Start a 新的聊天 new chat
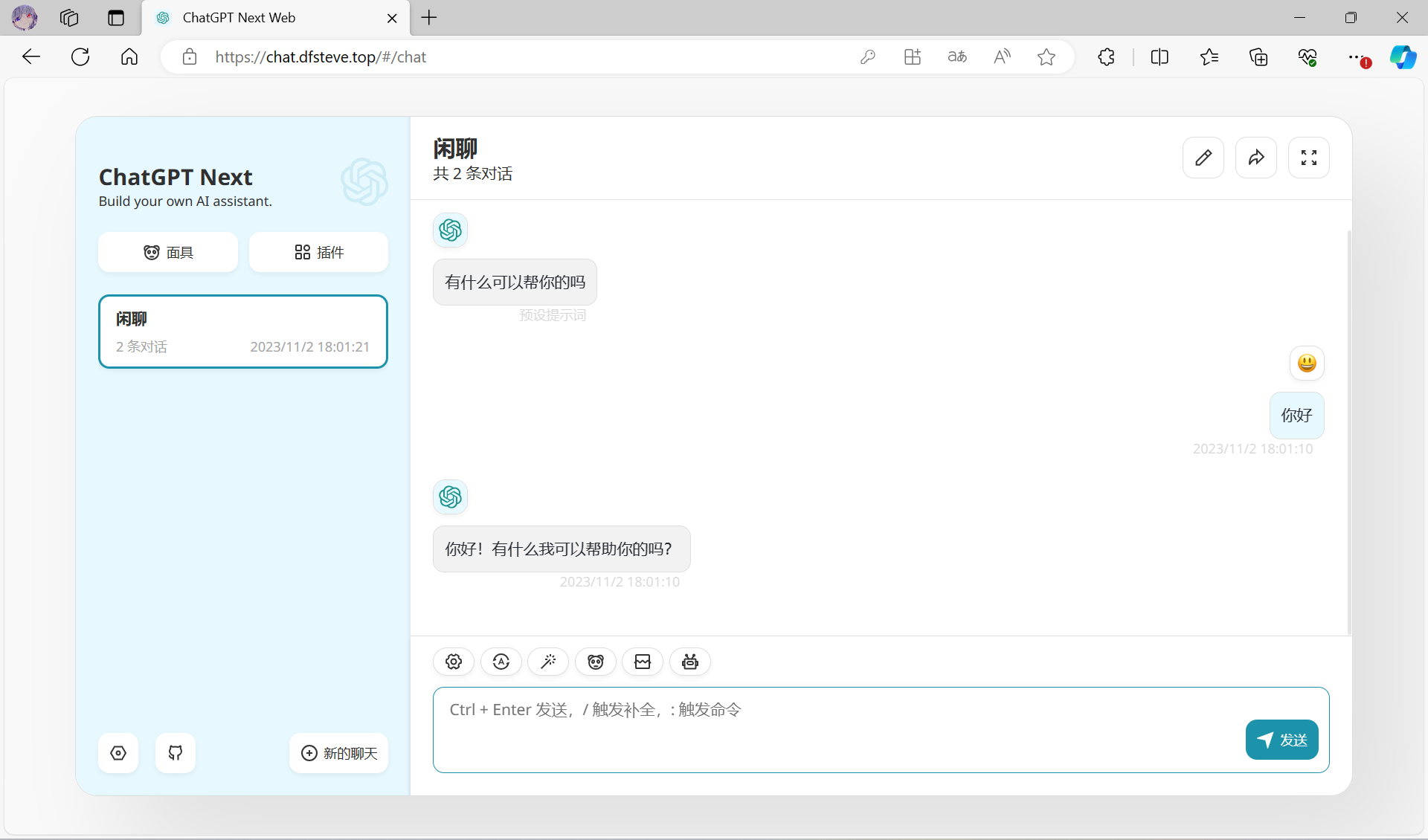The height and width of the screenshot is (840, 1428). point(338,753)
